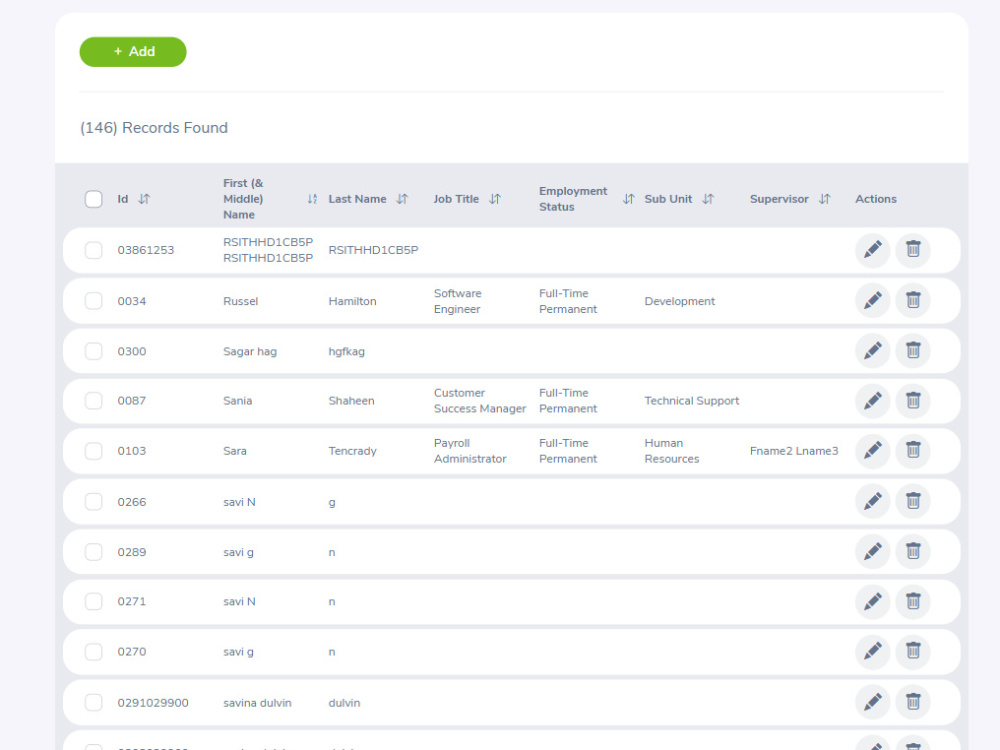Sort records by Supervisor
The width and height of the screenshot is (1000, 750).
tap(825, 198)
